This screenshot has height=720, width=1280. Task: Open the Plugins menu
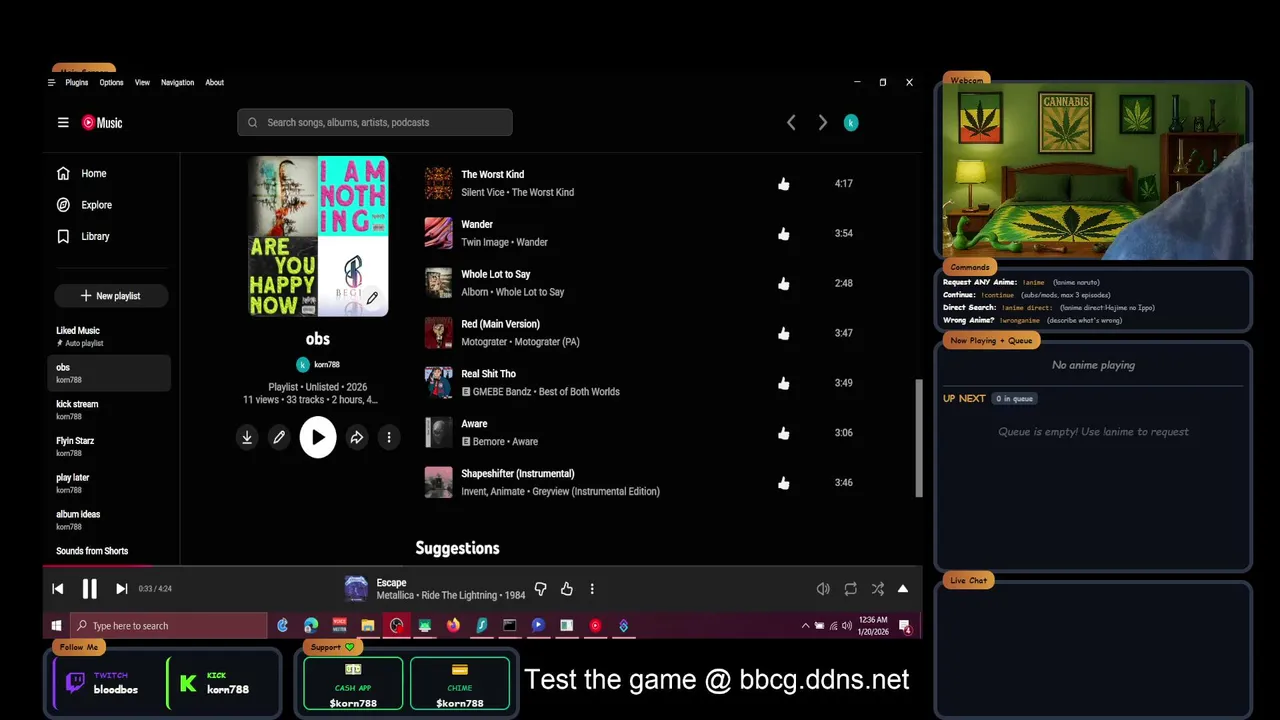tap(77, 83)
